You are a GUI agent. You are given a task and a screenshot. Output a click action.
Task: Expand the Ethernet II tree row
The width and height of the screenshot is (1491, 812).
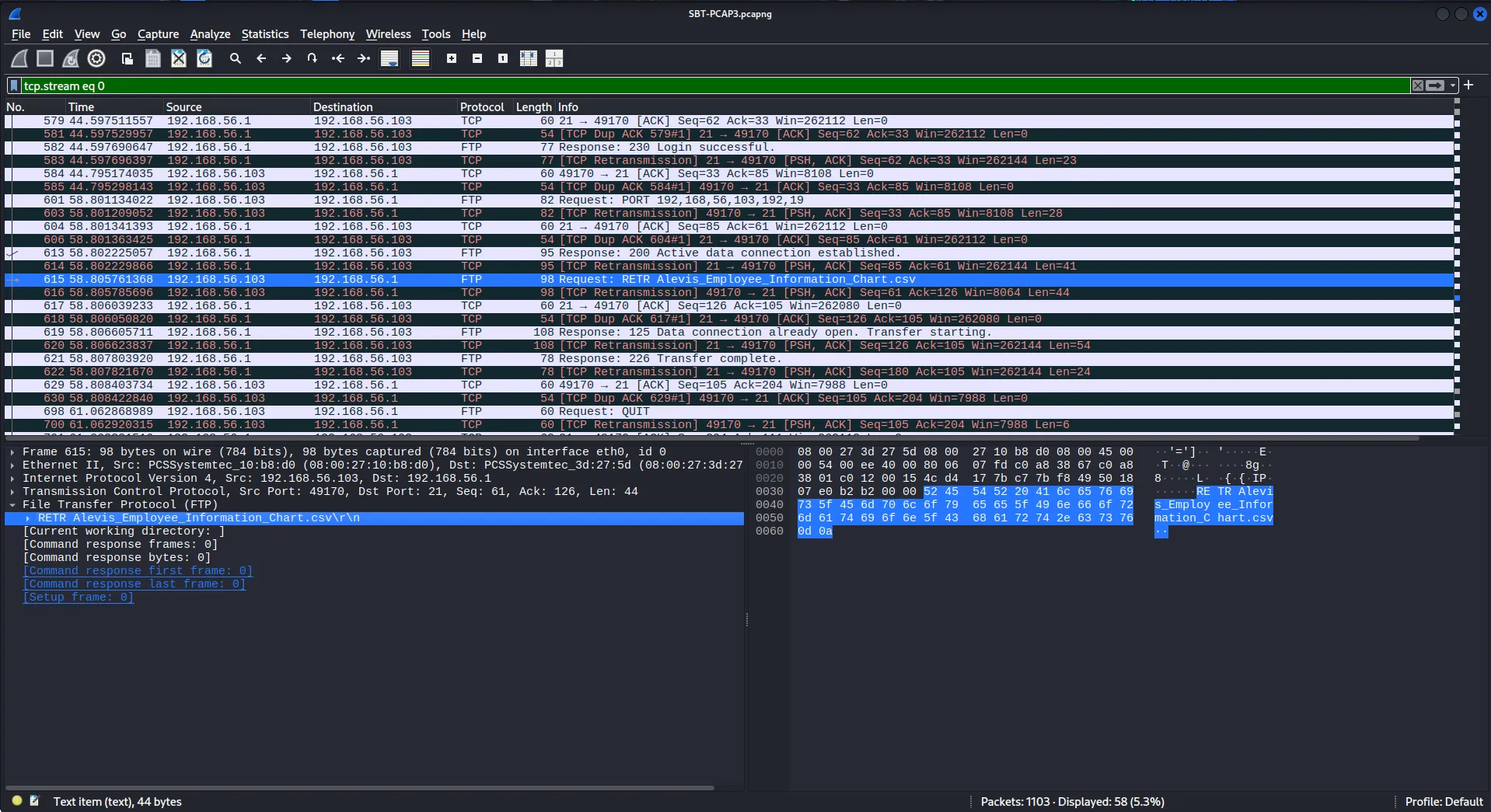click(x=12, y=465)
